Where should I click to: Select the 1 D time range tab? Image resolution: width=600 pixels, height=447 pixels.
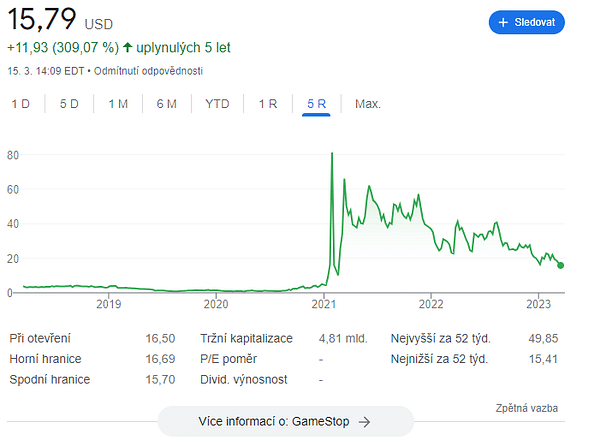(x=21, y=104)
